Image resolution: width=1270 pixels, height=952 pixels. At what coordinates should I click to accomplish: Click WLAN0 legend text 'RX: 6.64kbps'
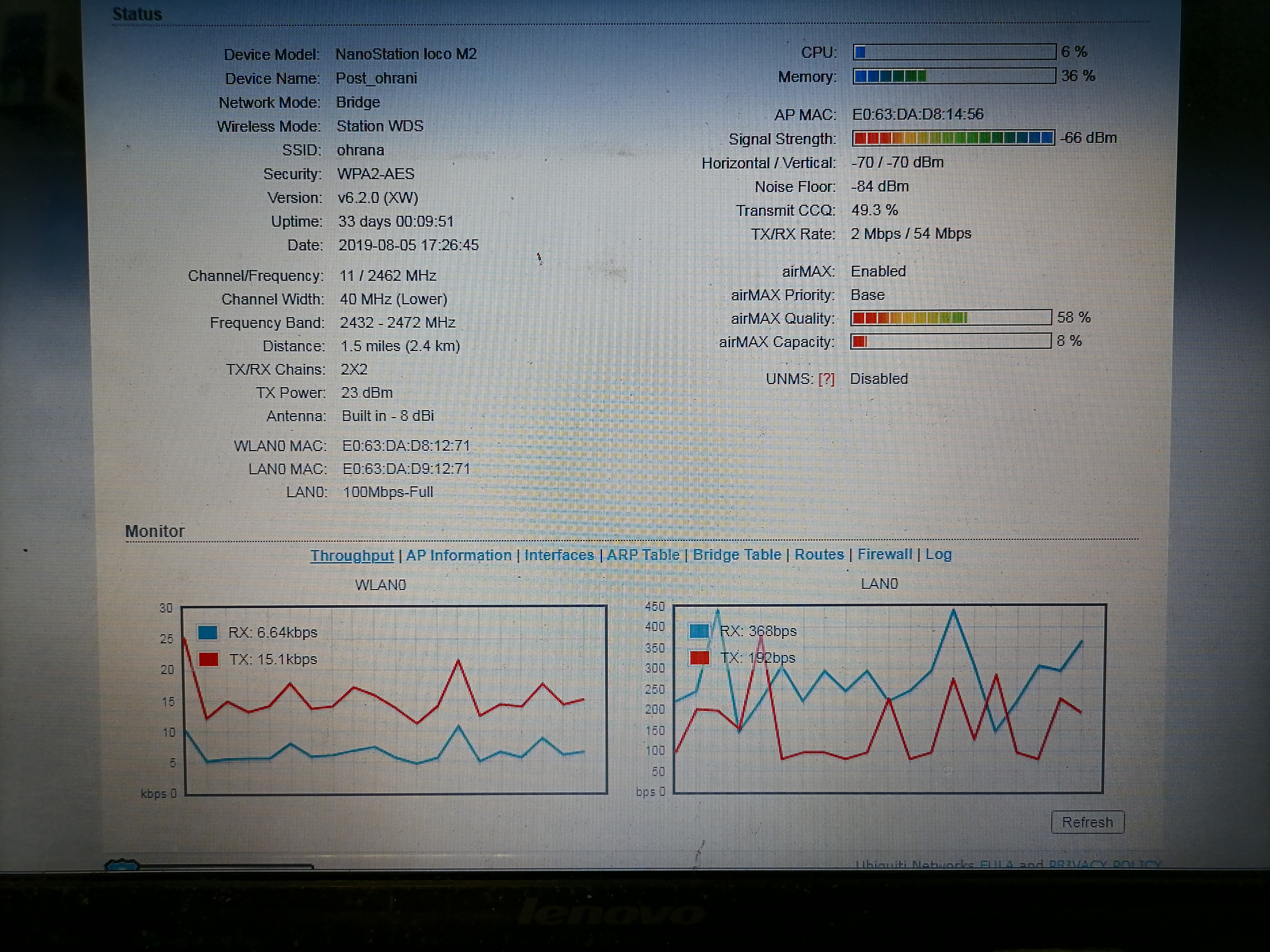(273, 632)
